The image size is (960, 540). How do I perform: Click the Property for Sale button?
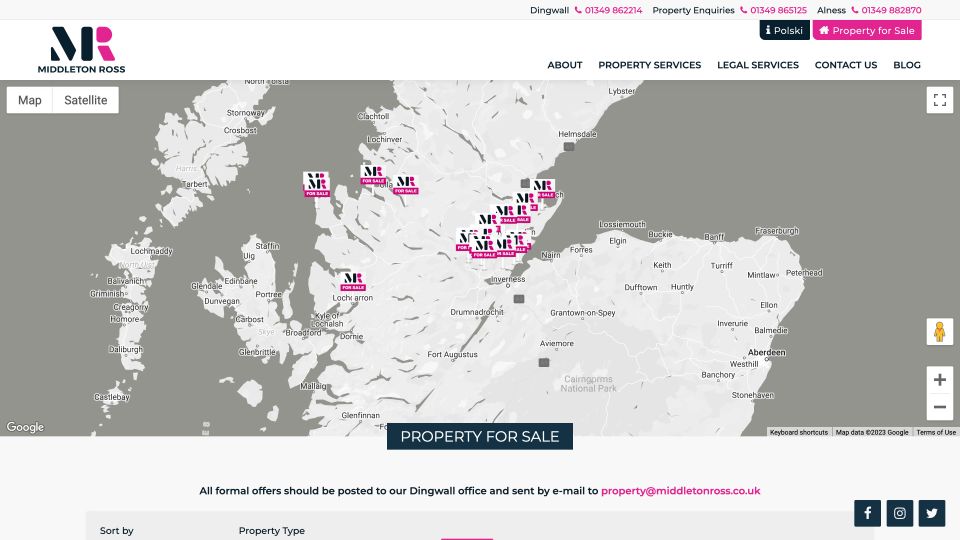(x=866, y=30)
